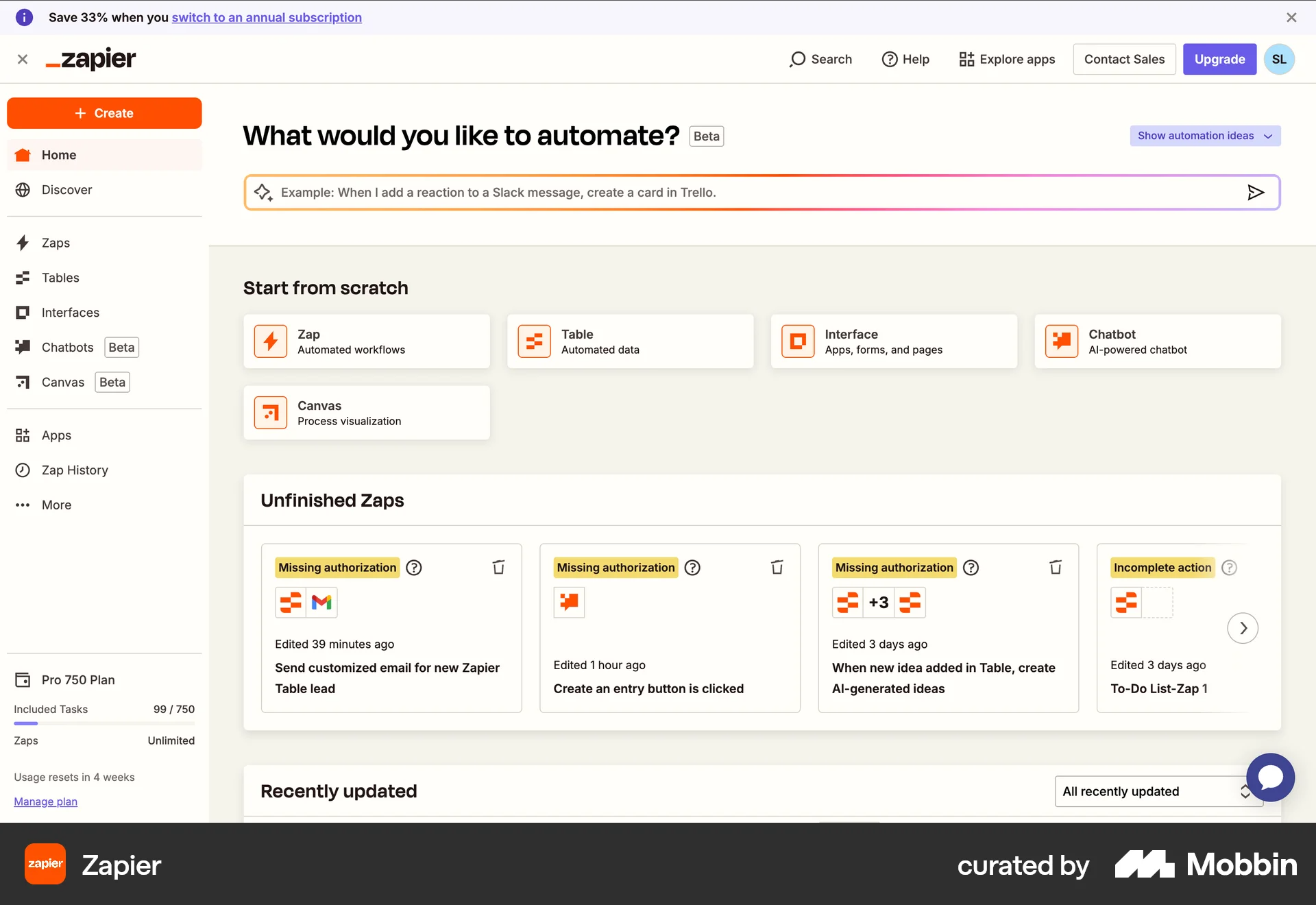Delete the Send customized email zap

(498, 568)
